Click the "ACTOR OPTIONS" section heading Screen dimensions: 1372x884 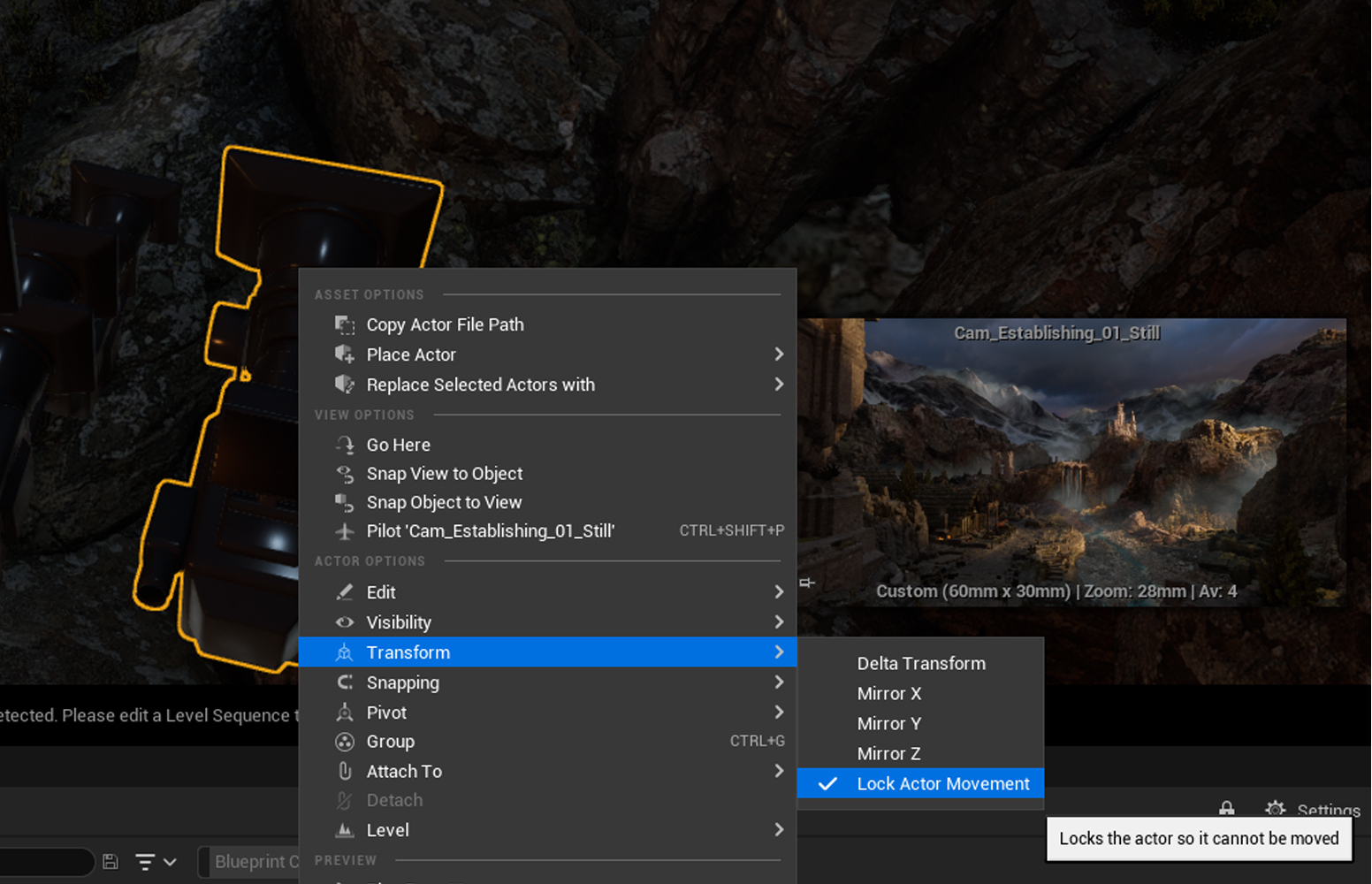(x=370, y=561)
